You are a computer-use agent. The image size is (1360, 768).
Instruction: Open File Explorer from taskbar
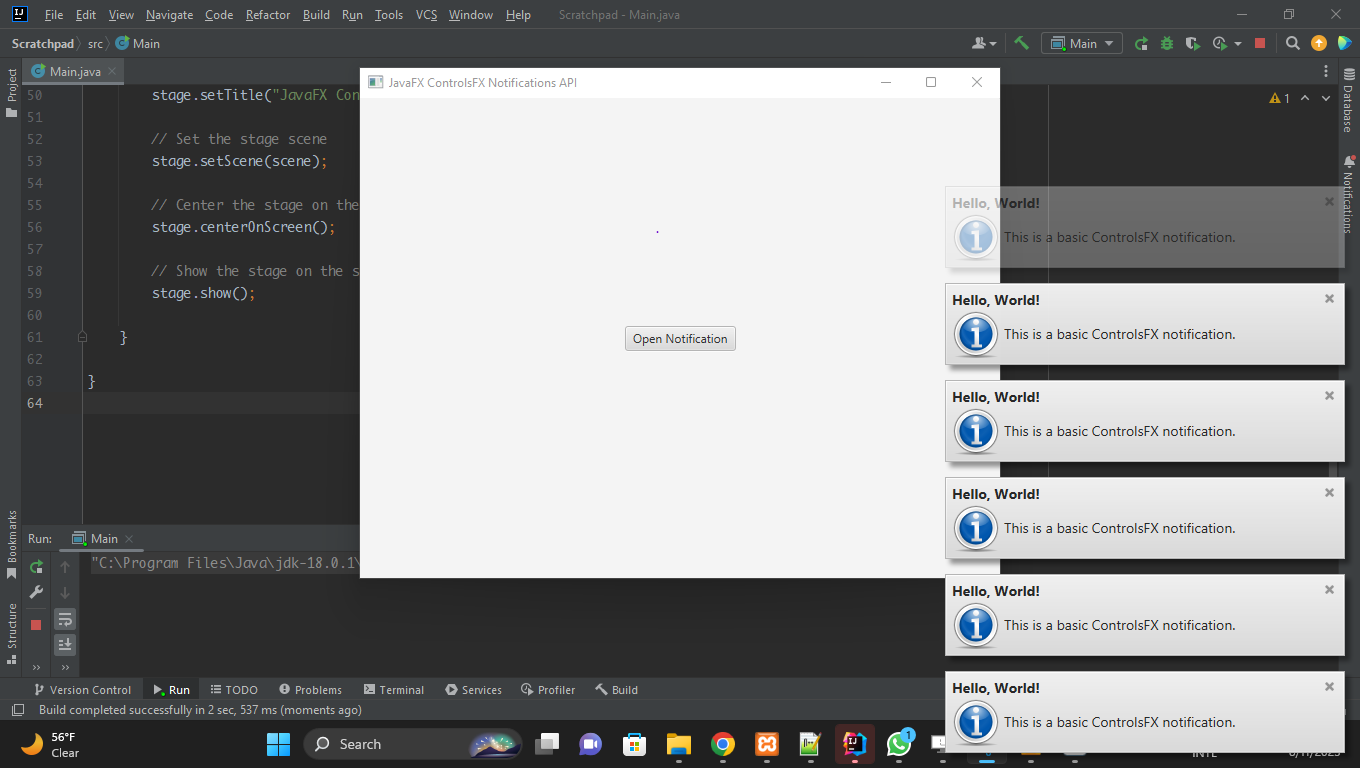tap(679, 744)
